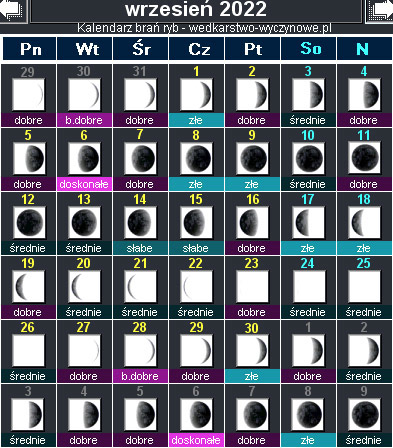The width and height of the screenshot is (393, 448).
Task: Click 'średnie' label under September 10
Action: pyautogui.click(x=308, y=184)
